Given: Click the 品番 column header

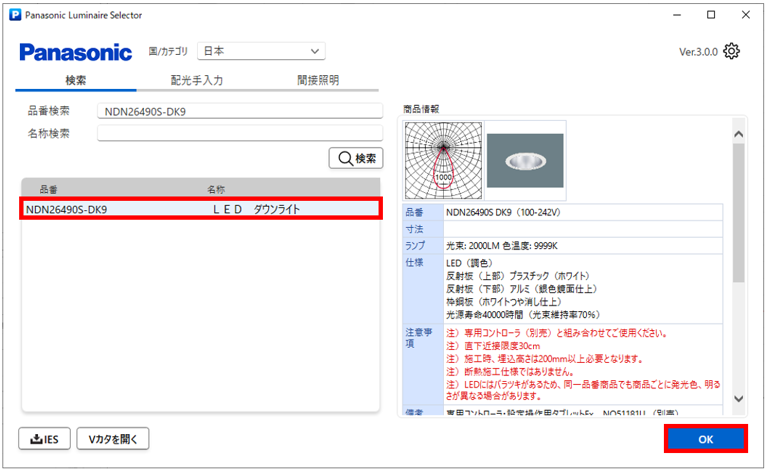Looking at the screenshot, I should point(49,188).
